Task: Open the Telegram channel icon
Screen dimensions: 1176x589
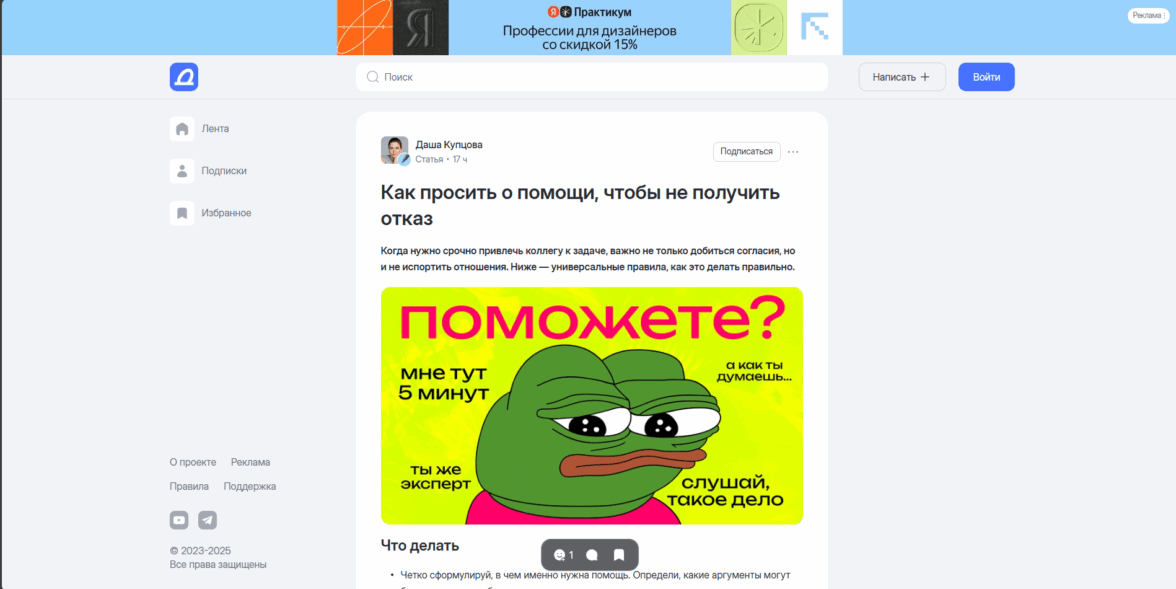Action: coord(207,520)
